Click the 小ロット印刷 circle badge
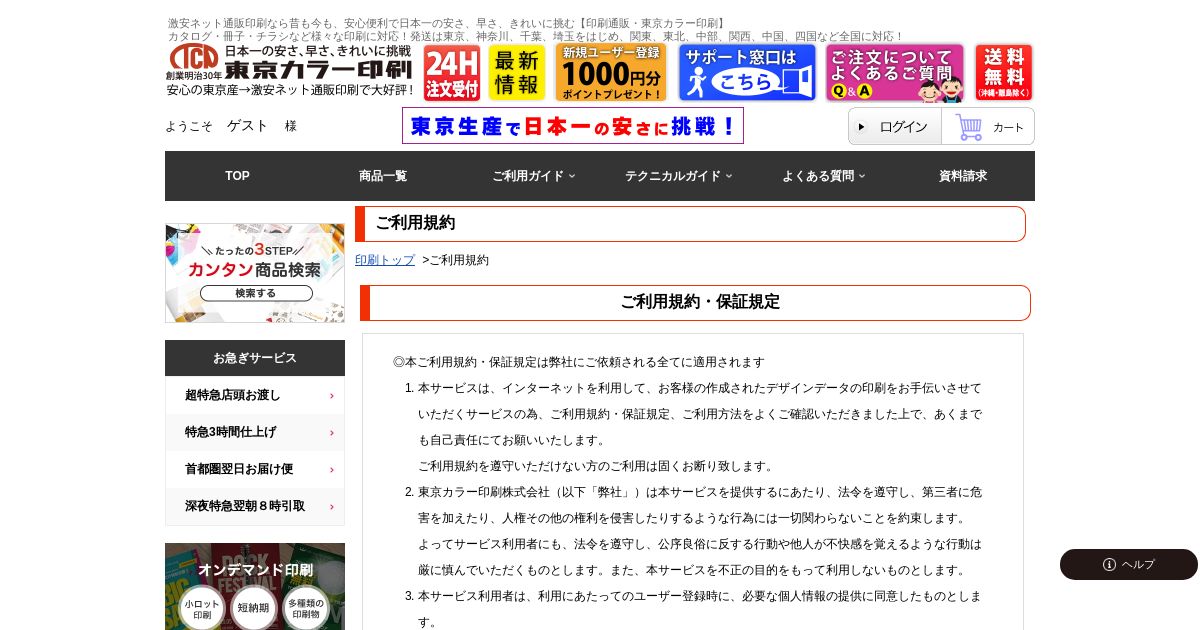This screenshot has width=1200, height=630. tap(202, 608)
